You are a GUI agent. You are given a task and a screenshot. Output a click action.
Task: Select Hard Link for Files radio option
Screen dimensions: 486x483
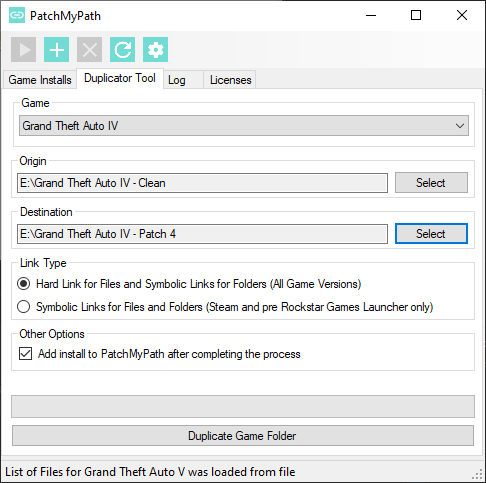click(24, 284)
